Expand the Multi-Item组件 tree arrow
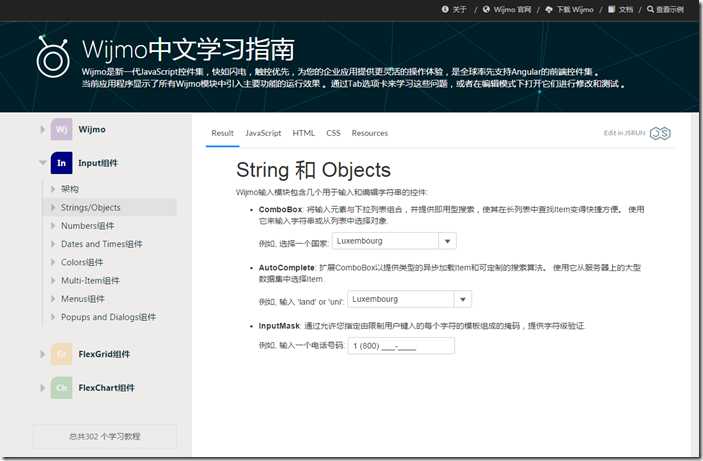 click(x=52, y=280)
